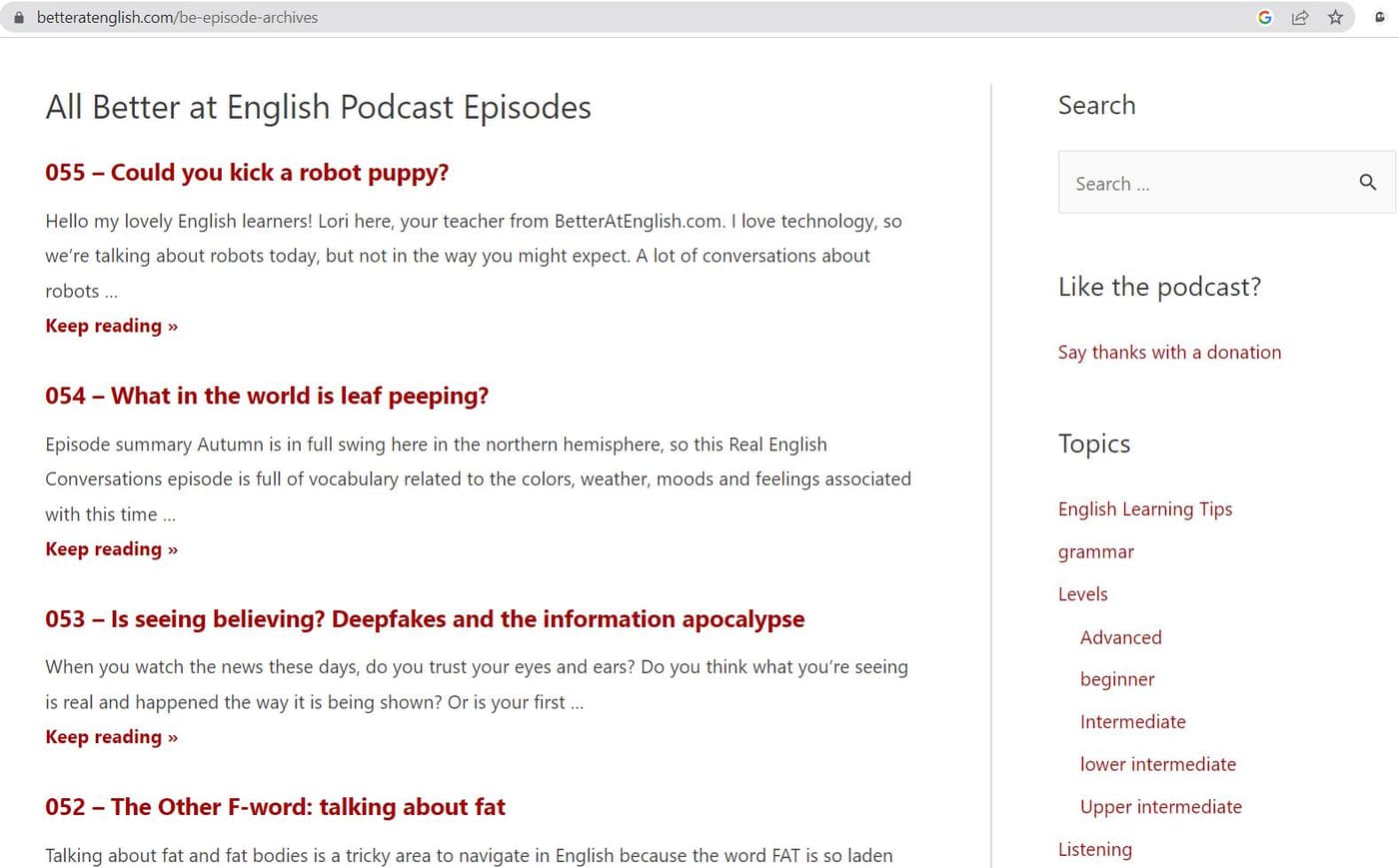Select the grammar topic
Screen dimensions: 1399x868
pos(1096,552)
